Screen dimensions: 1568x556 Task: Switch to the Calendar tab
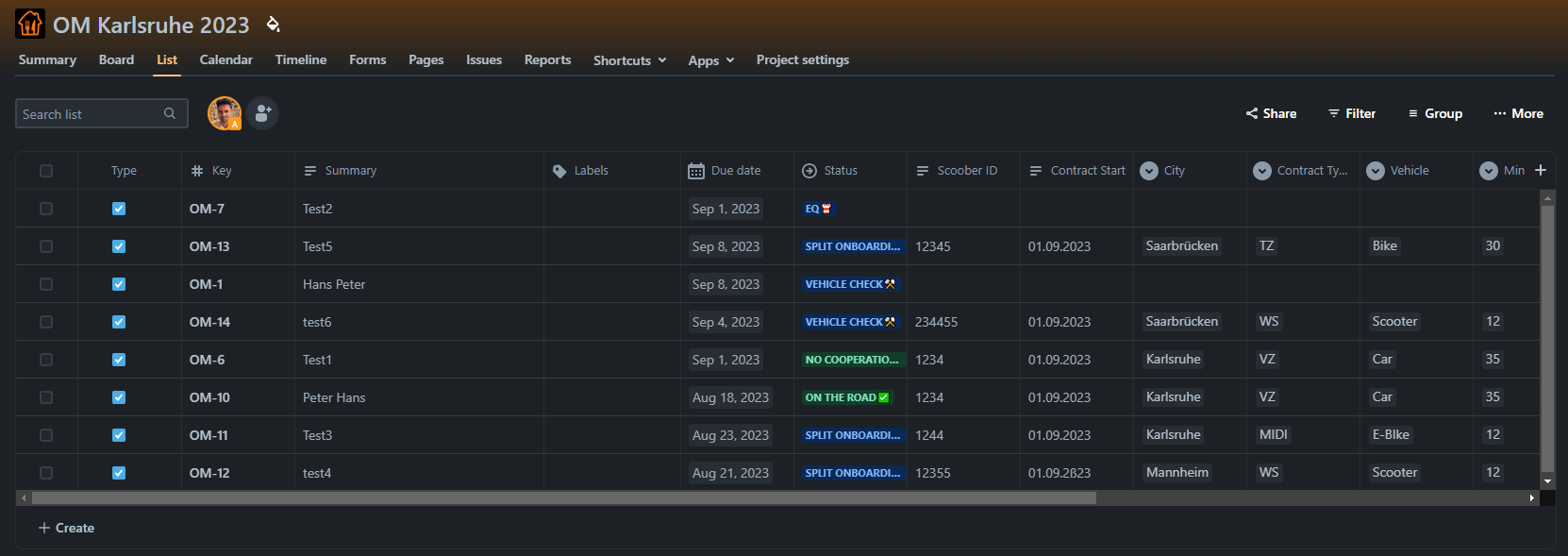click(226, 59)
